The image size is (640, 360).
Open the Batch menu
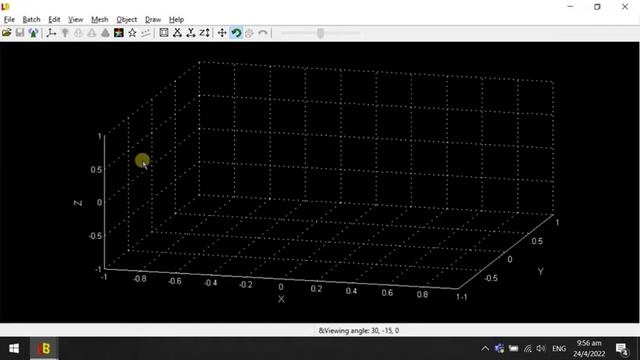click(x=31, y=20)
